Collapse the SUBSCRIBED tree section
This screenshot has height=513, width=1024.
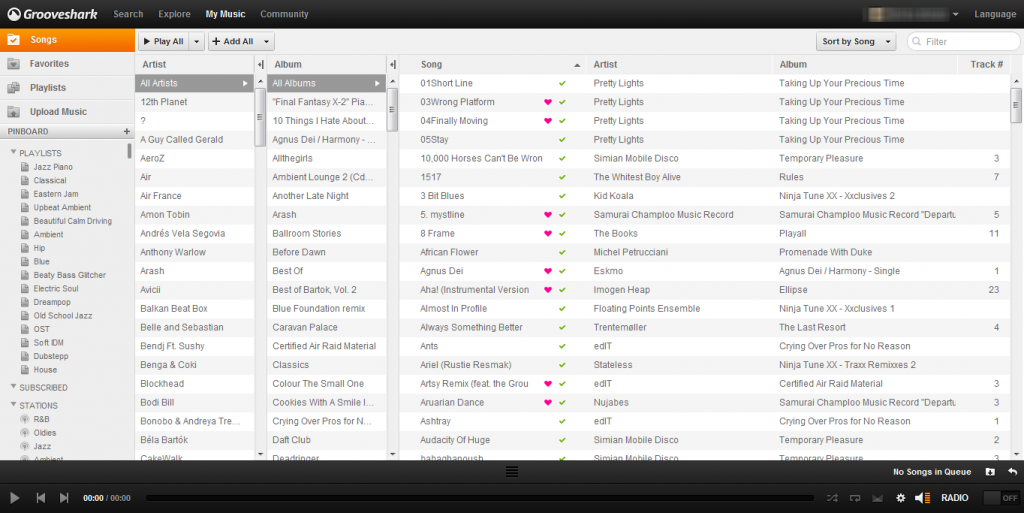point(13,386)
